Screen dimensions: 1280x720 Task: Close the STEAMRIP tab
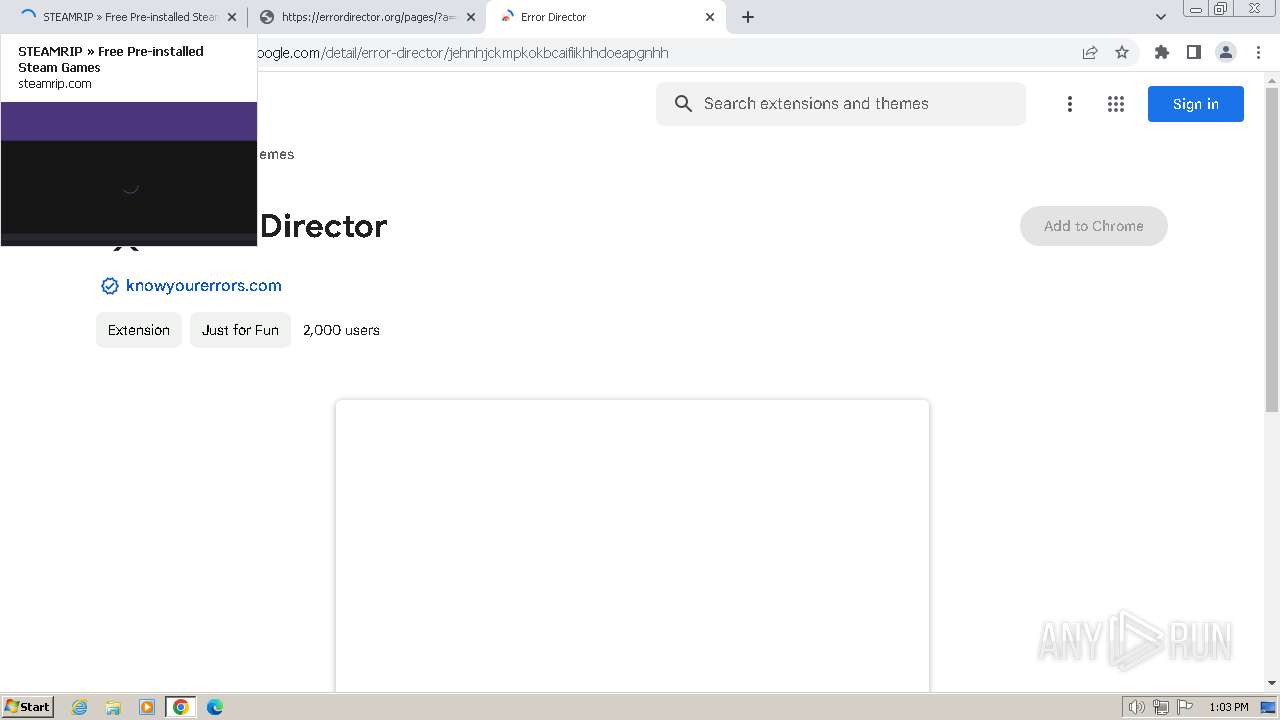232,17
